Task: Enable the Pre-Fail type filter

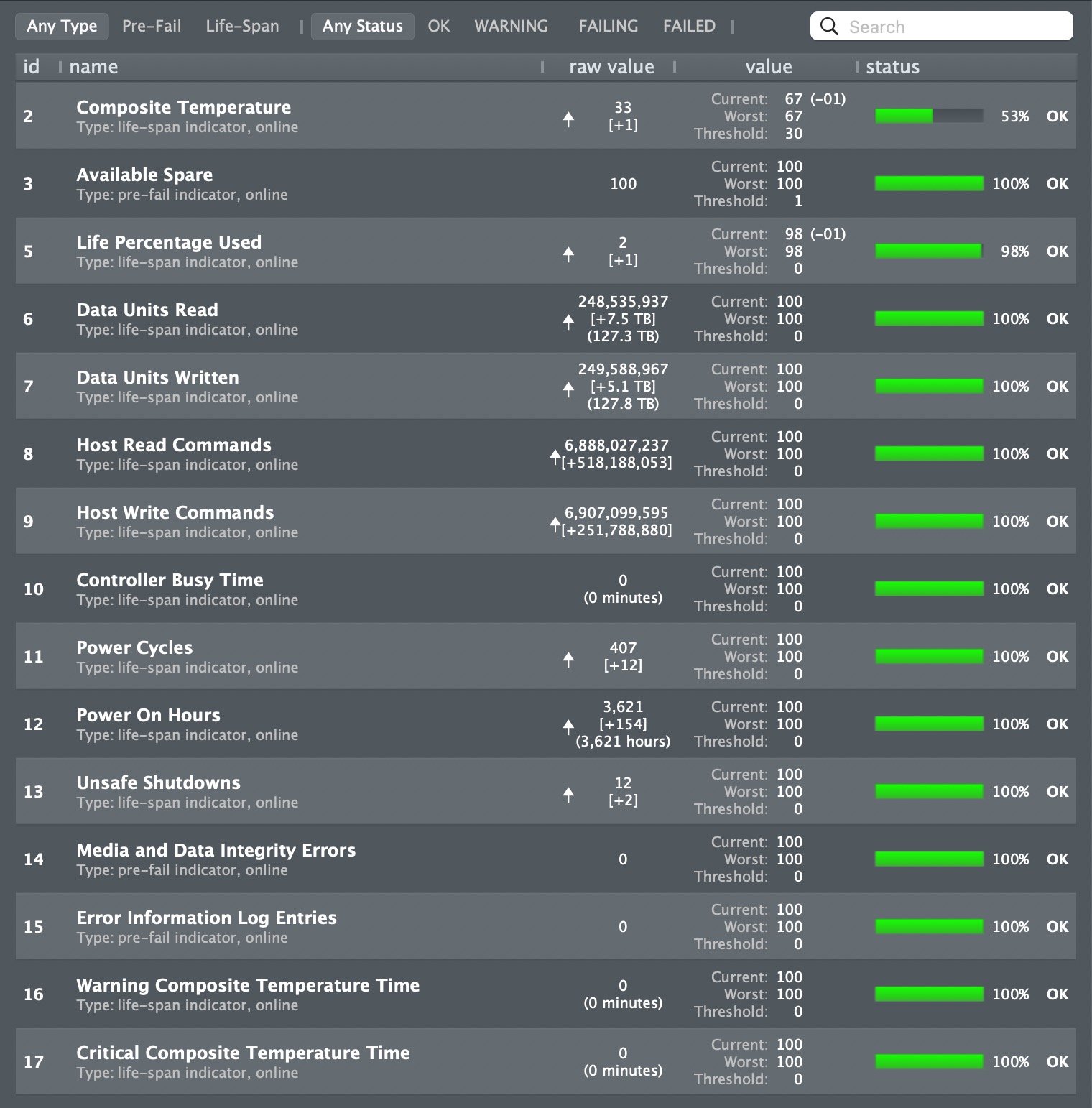Action: pos(152,27)
